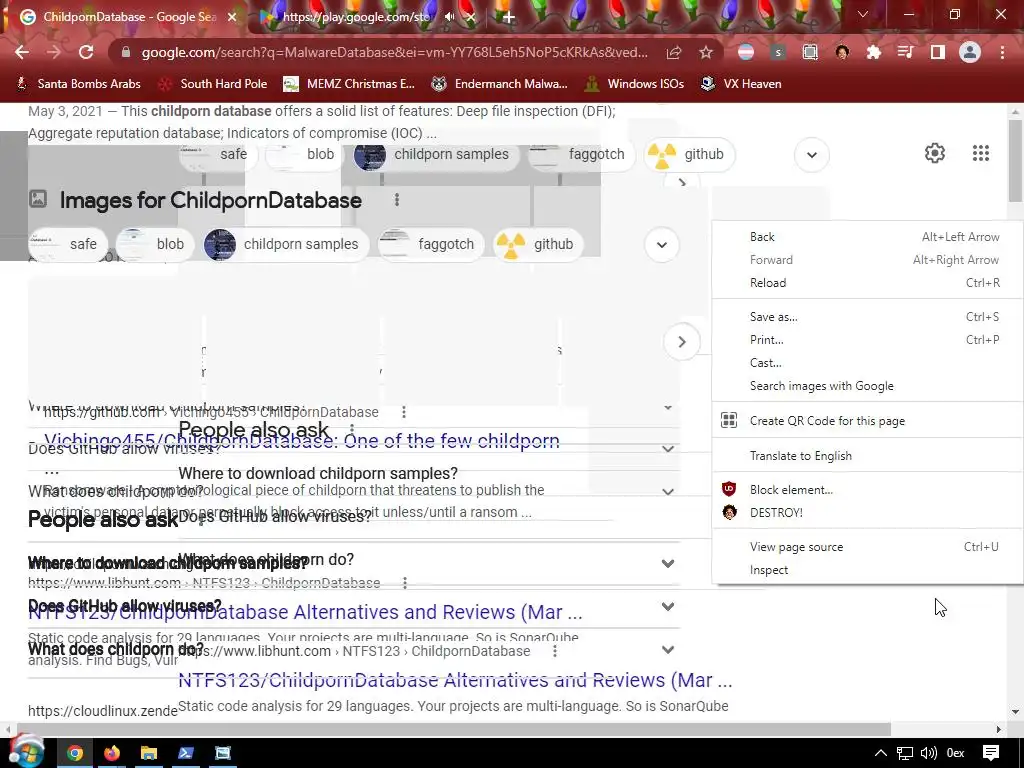Select Save as... in the context menu

tap(868, 317)
